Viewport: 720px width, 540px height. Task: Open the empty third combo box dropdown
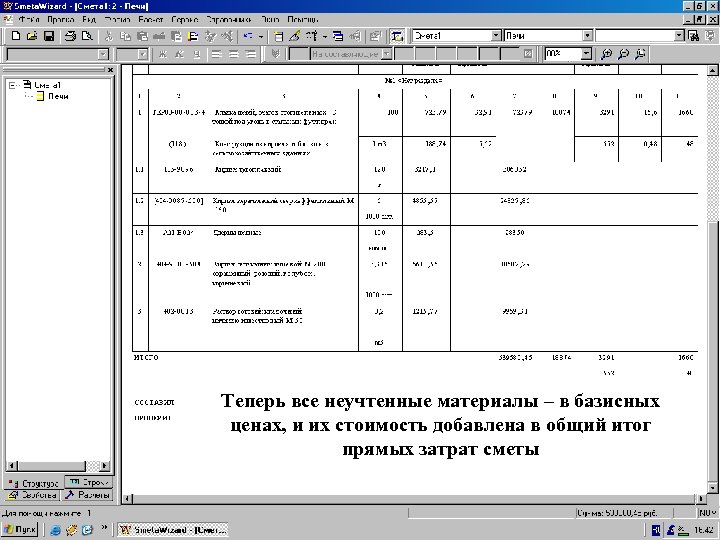(679, 36)
